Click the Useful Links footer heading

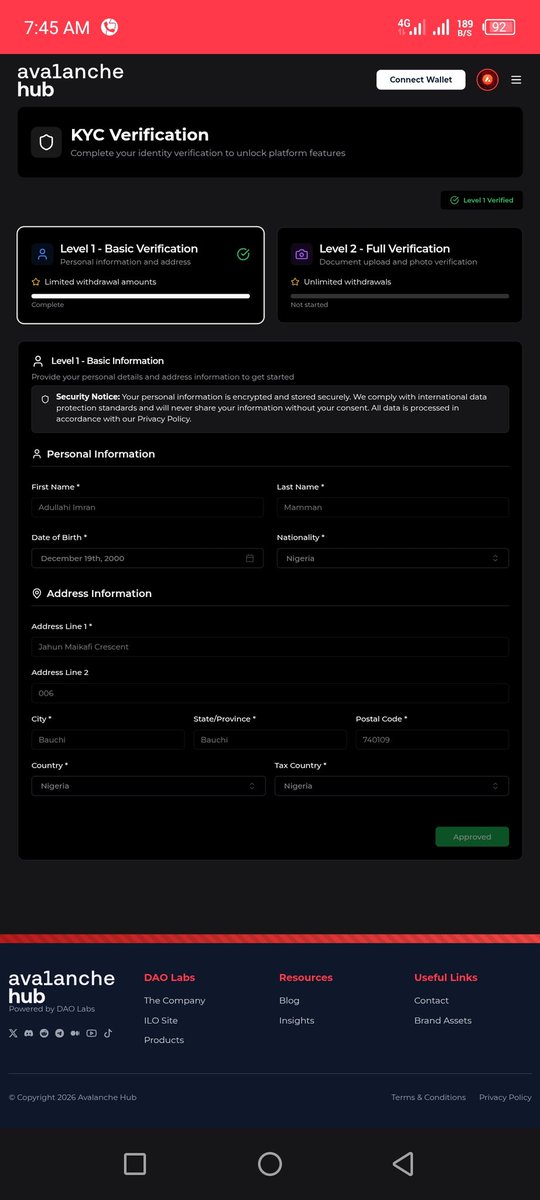point(446,977)
